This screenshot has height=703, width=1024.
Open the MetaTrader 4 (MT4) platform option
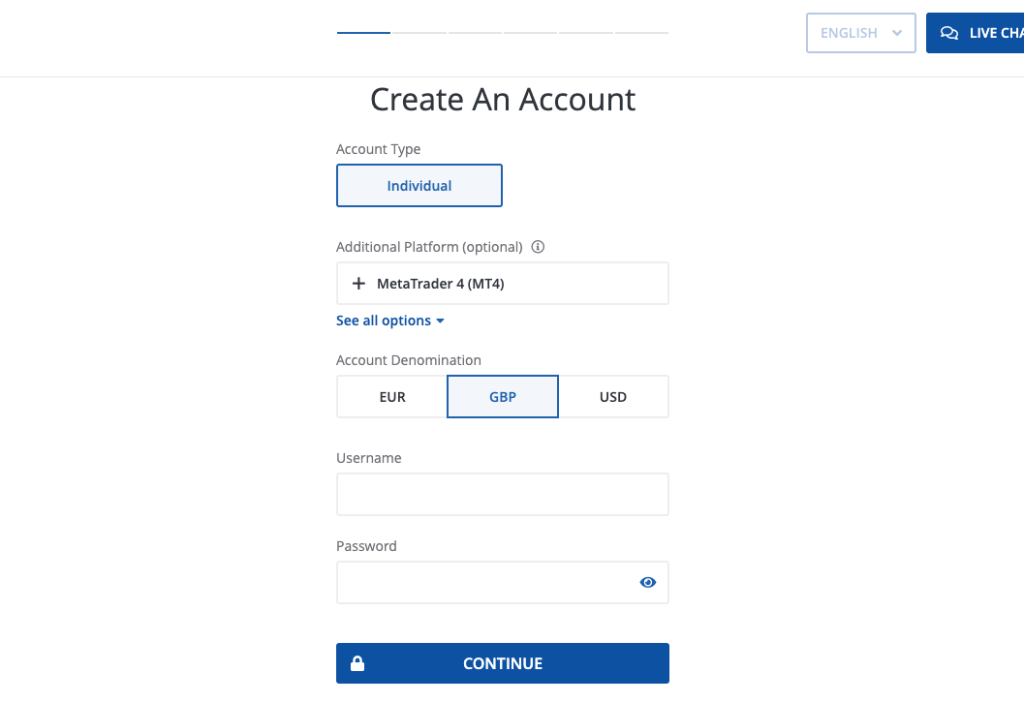point(502,283)
